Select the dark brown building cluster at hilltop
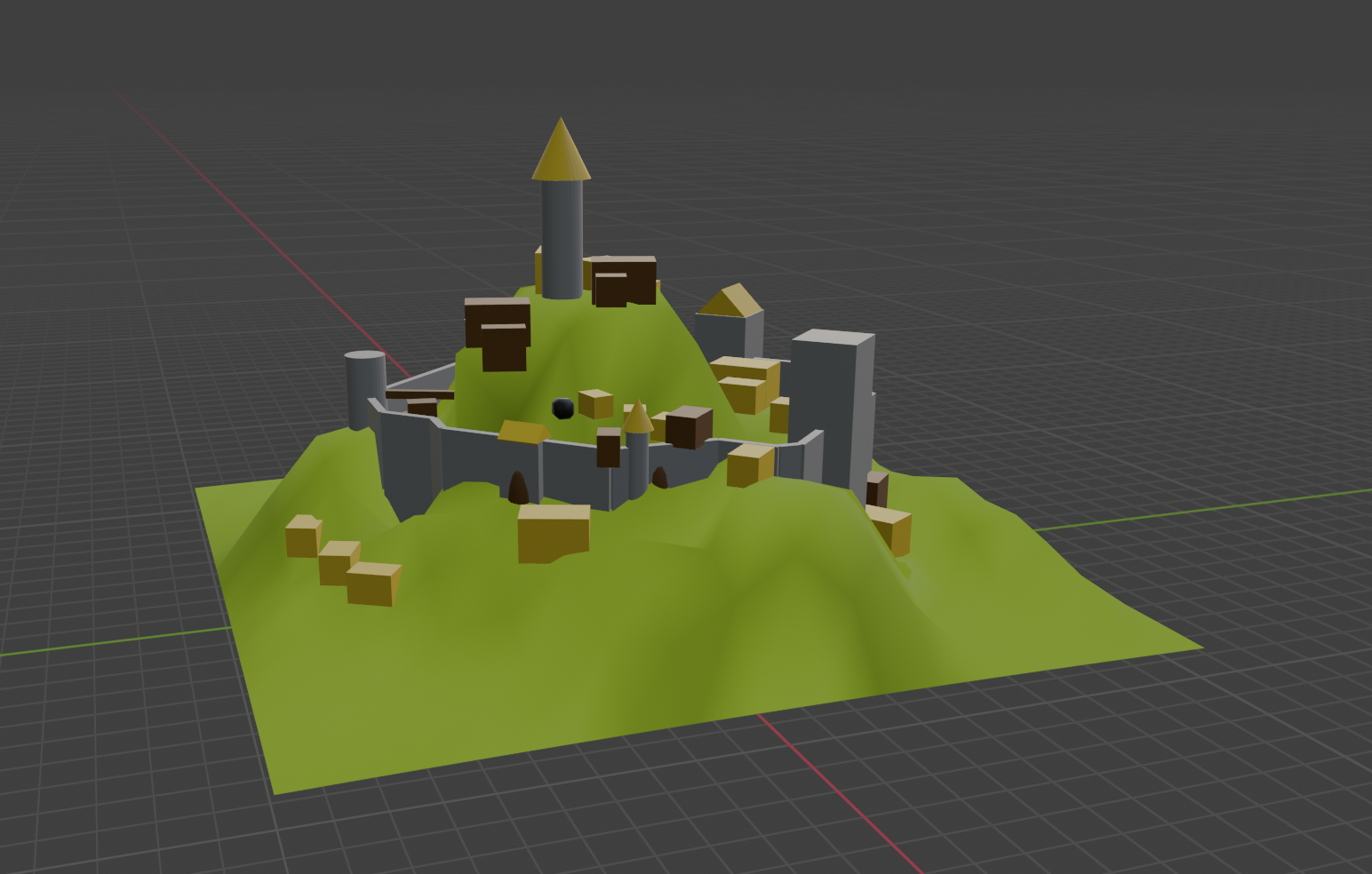This screenshot has width=1372, height=874. [624, 280]
